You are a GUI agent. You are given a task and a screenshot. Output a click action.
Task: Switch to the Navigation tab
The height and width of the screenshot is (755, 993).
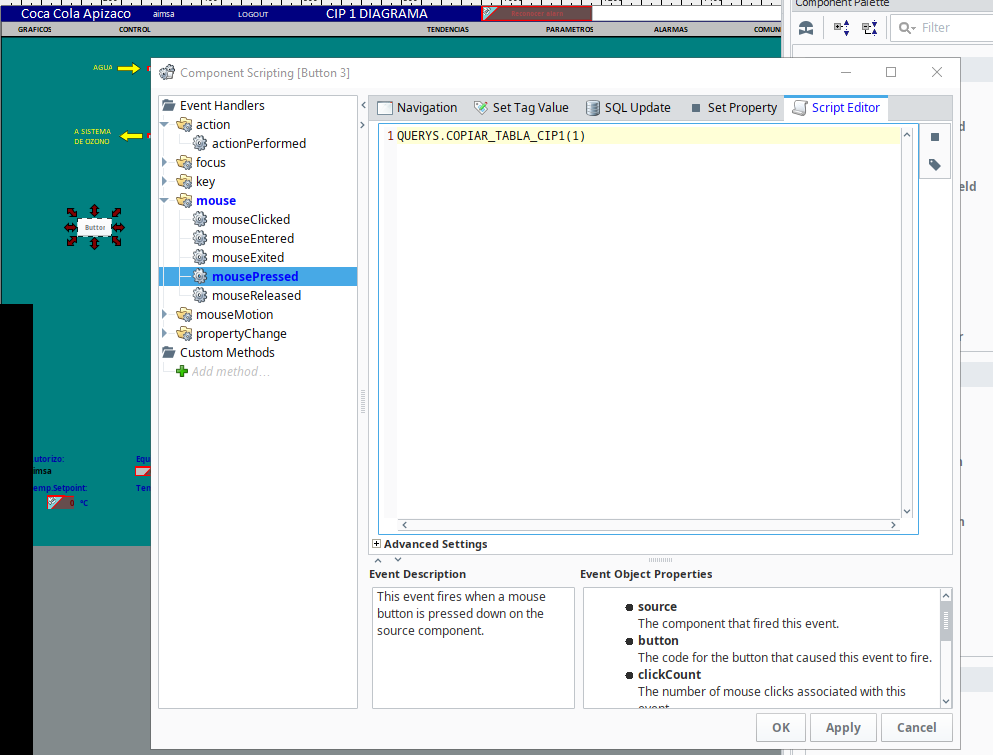tap(417, 108)
